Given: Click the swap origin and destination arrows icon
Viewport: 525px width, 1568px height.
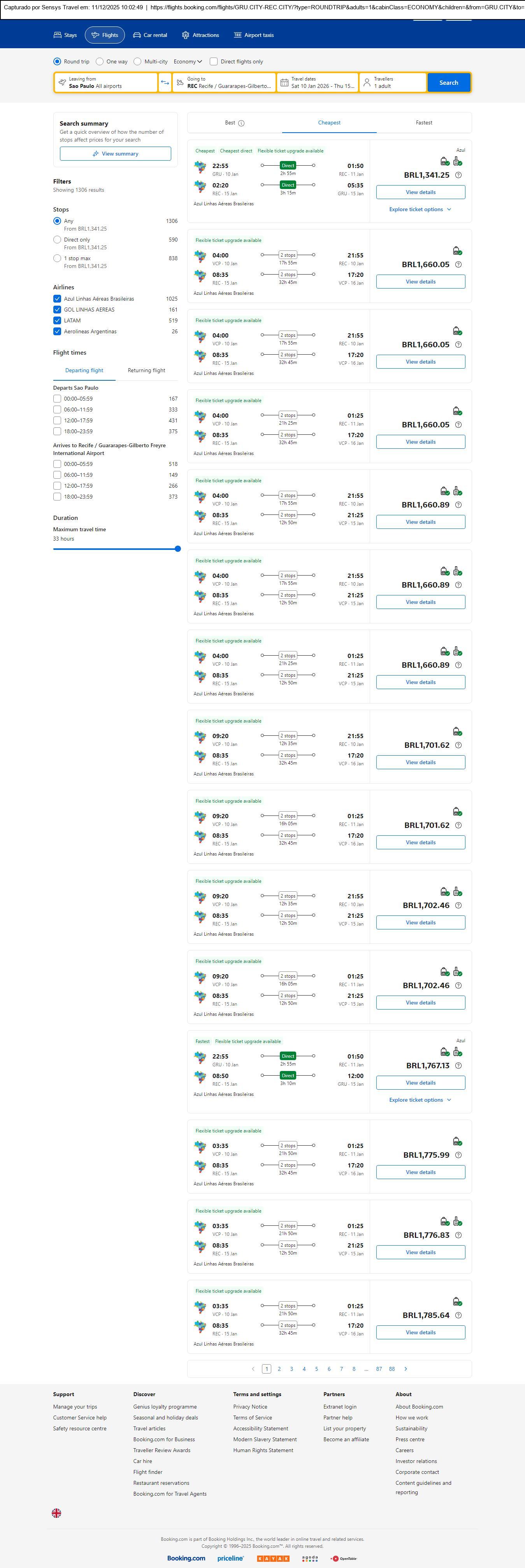Looking at the screenshot, I should [165, 83].
